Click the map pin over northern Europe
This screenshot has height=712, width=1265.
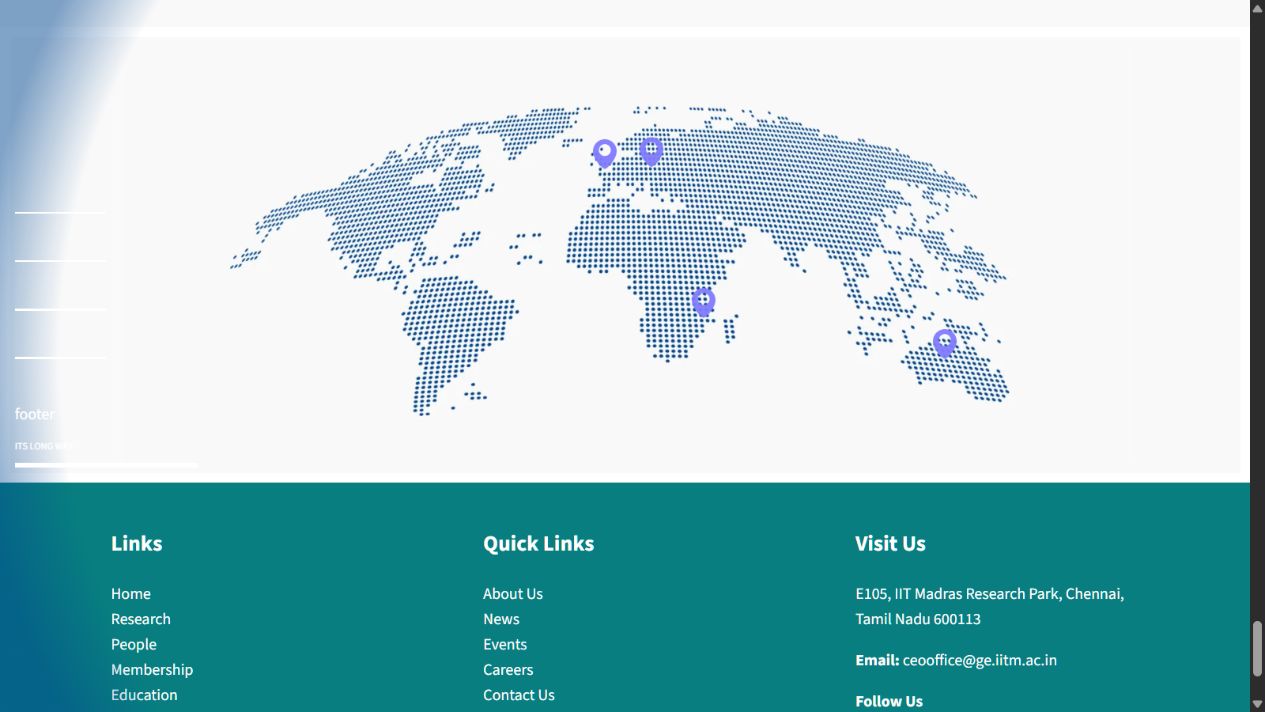point(651,151)
